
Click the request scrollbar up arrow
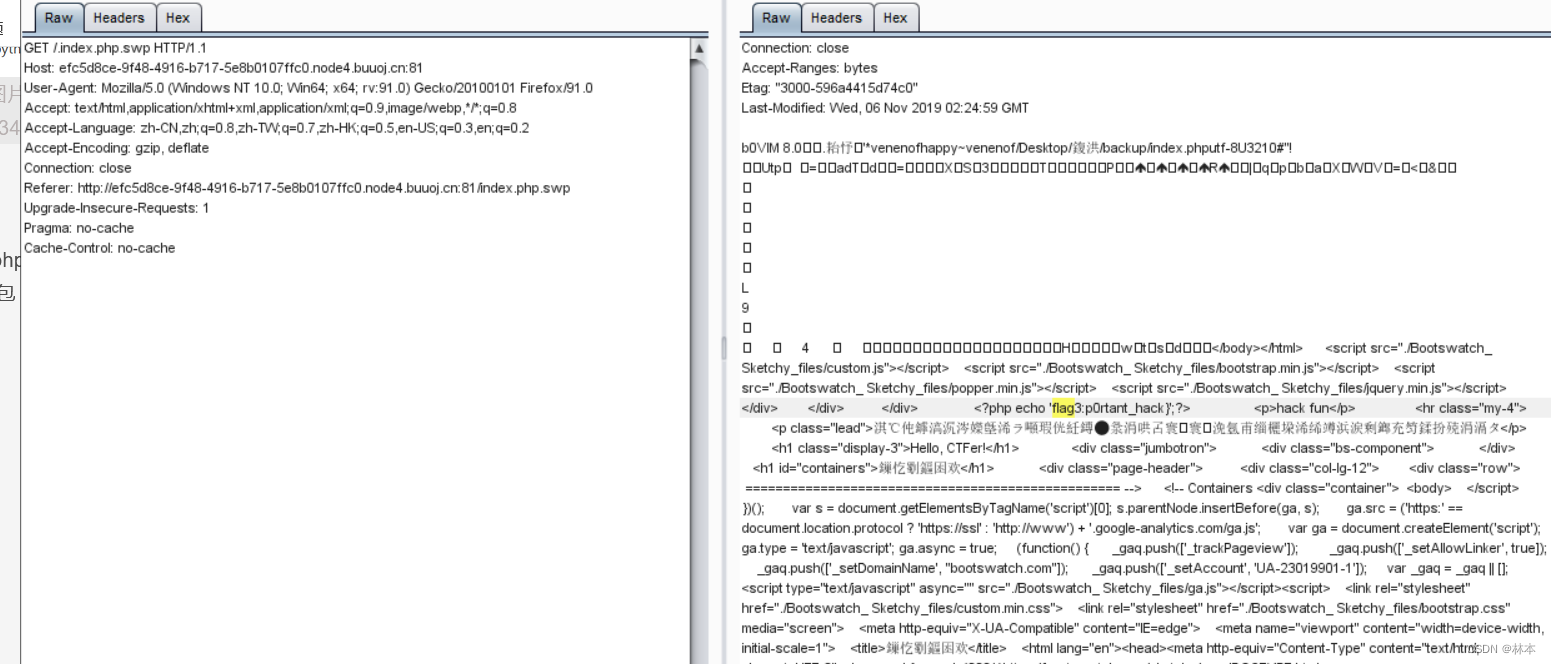pos(699,48)
